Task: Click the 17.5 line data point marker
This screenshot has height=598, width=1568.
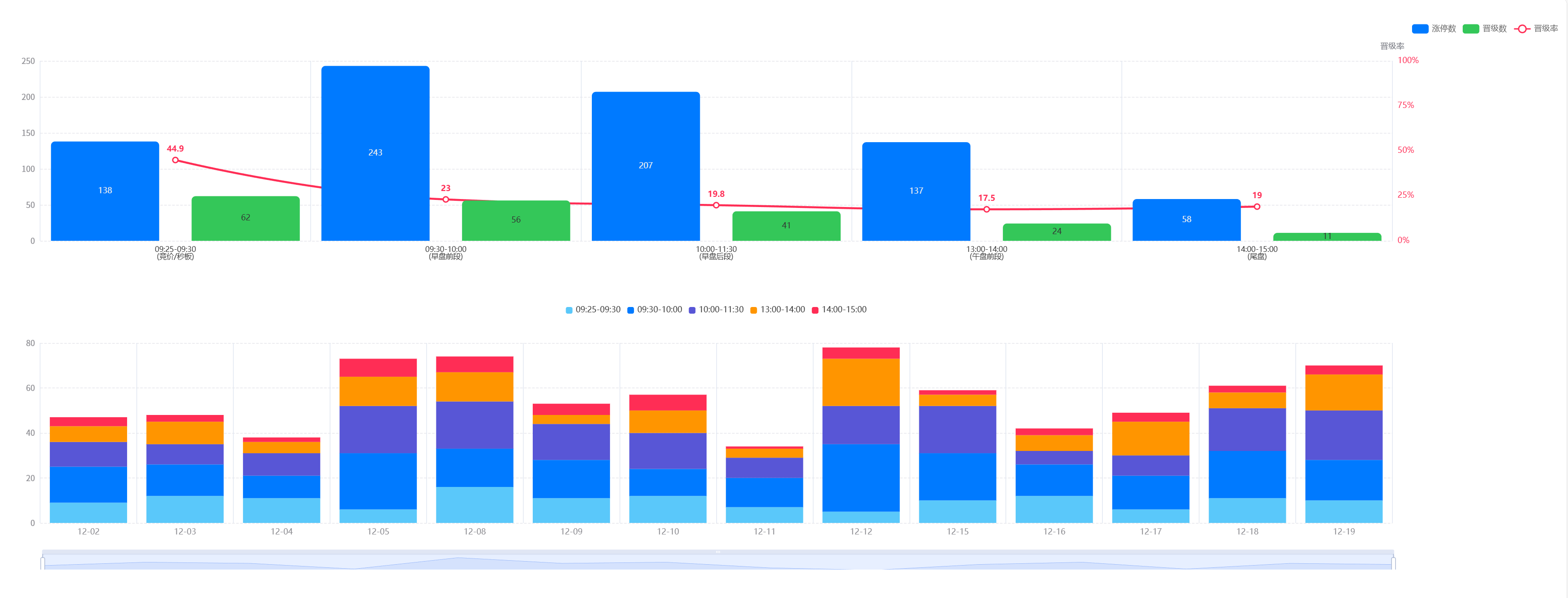Action: (x=987, y=209)
